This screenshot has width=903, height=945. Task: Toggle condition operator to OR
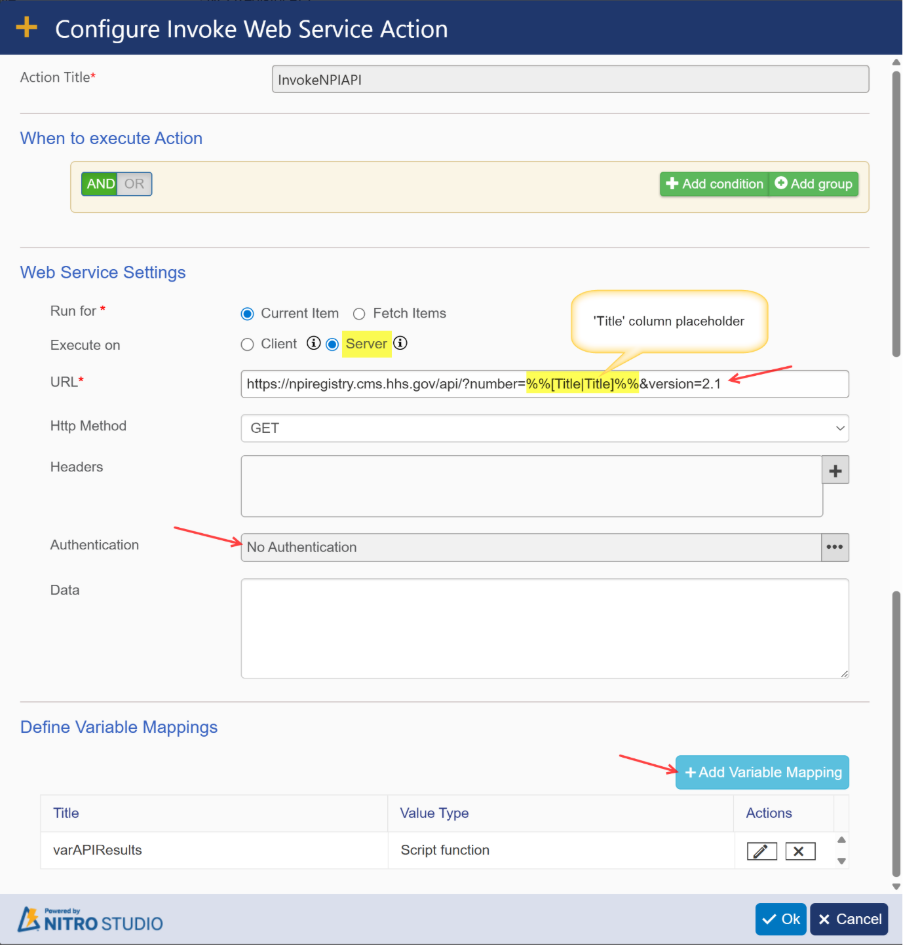[134, 184]
